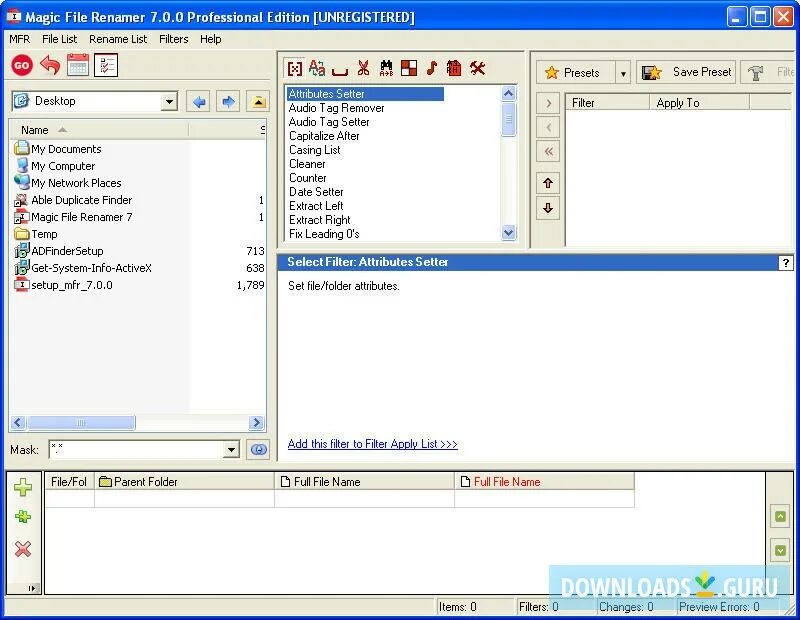Click the lower green arrow on rename list
The width and height of the screenshot is (800, 620).
(x=780, y=551)
